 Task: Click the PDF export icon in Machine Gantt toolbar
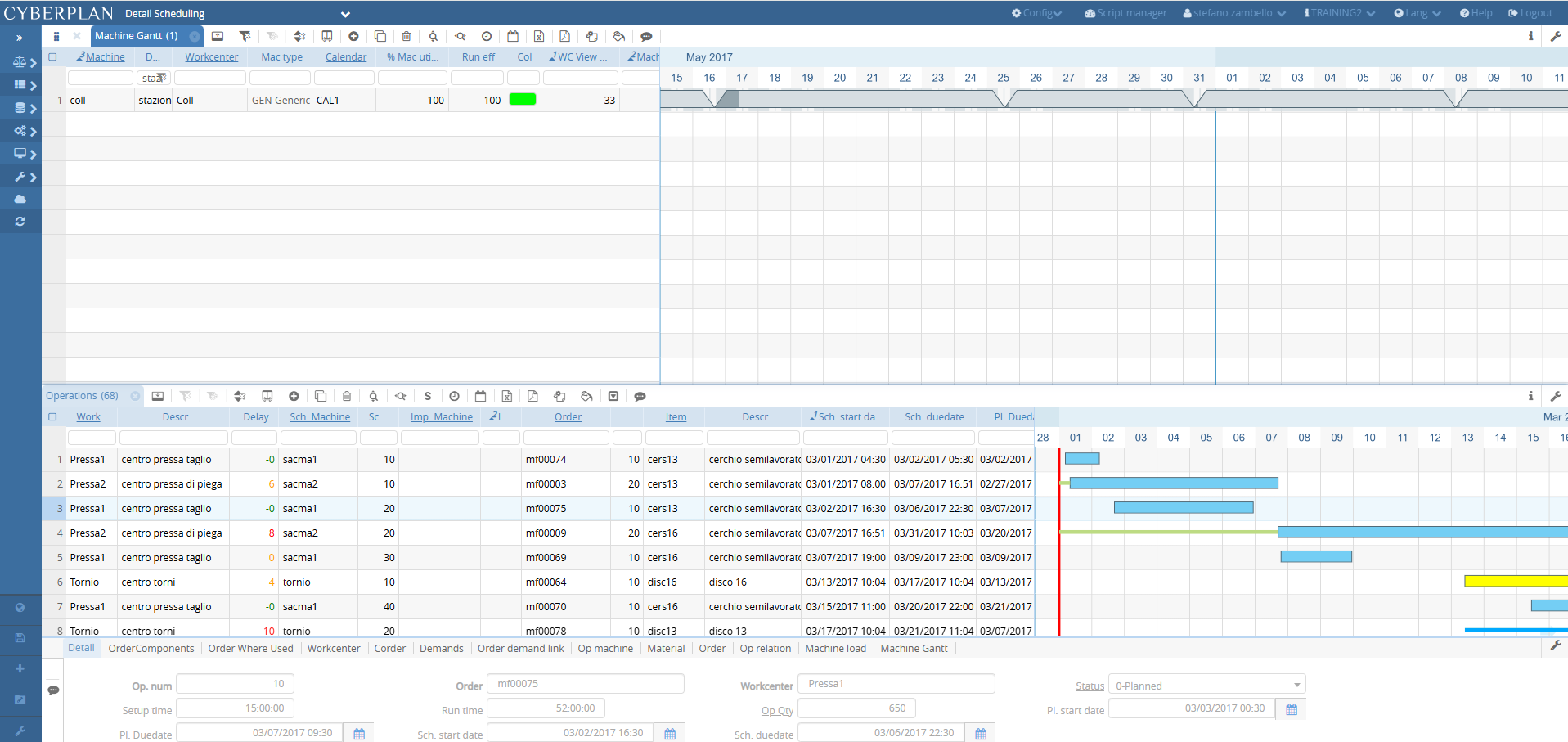[565, 36]
